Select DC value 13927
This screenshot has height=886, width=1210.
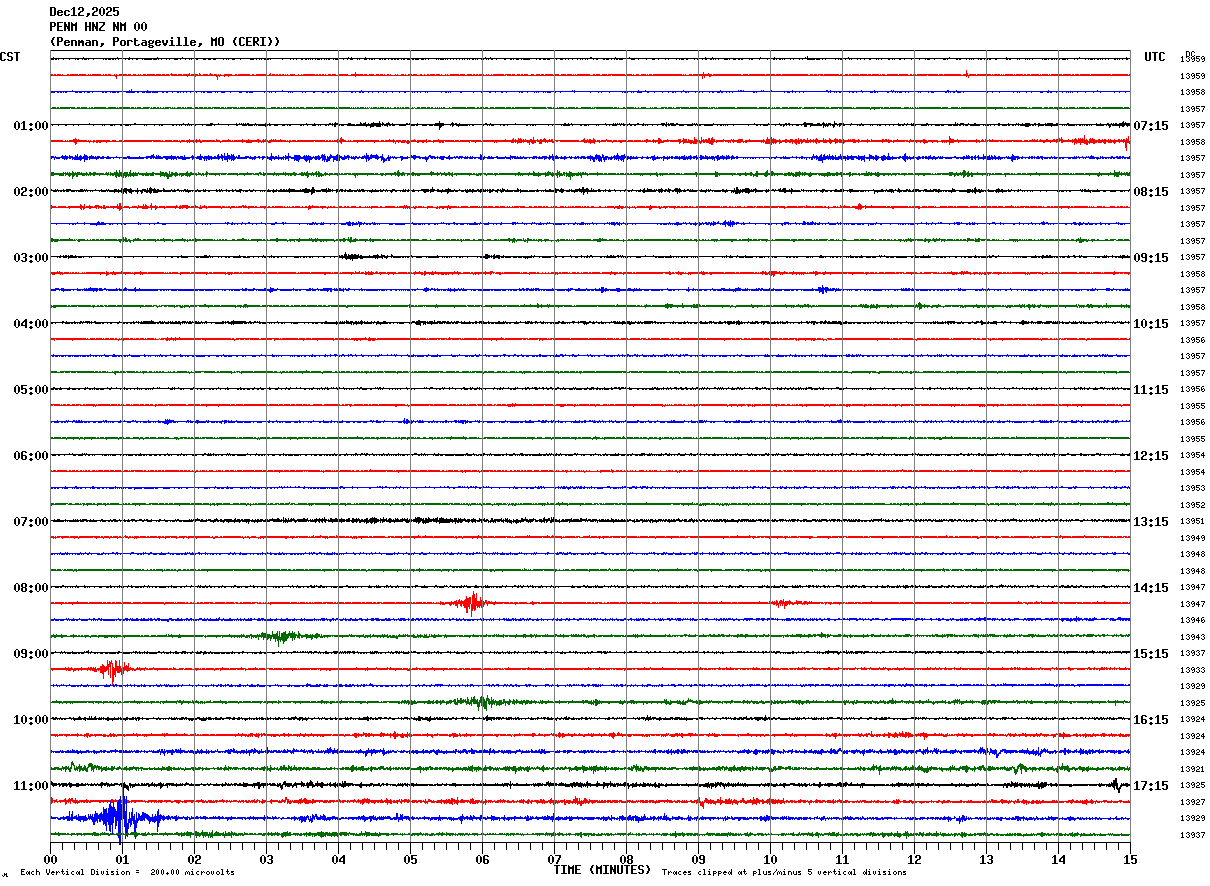(x=1192, y=802)
